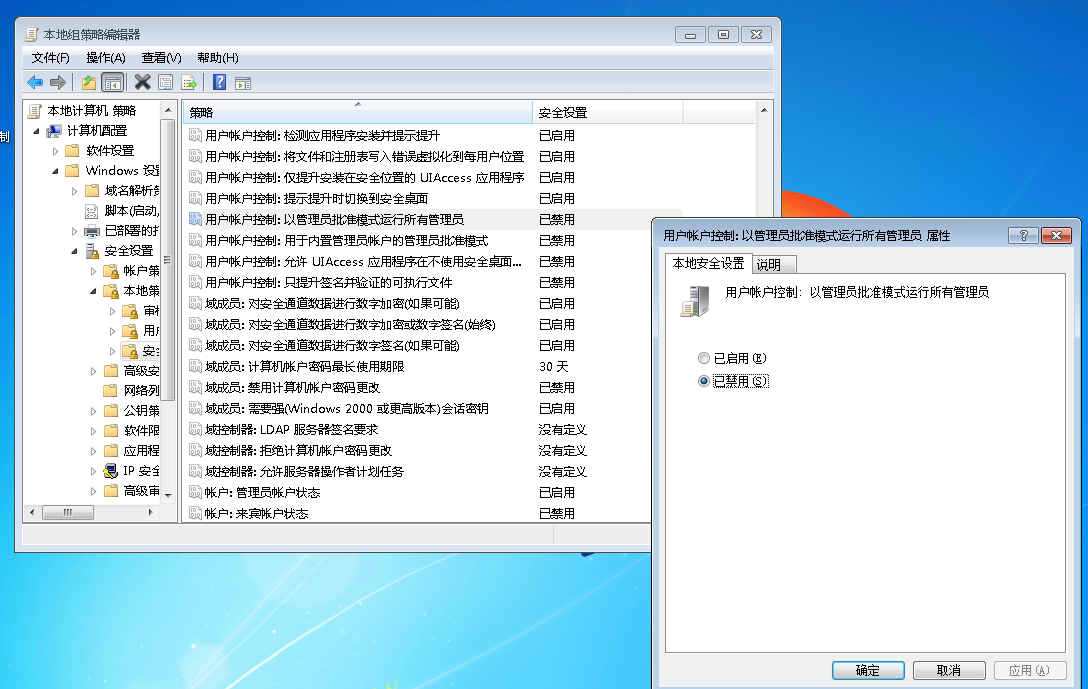
Task: Collapse the 计算机配置 tree node
Action: (x=36, y=130)
